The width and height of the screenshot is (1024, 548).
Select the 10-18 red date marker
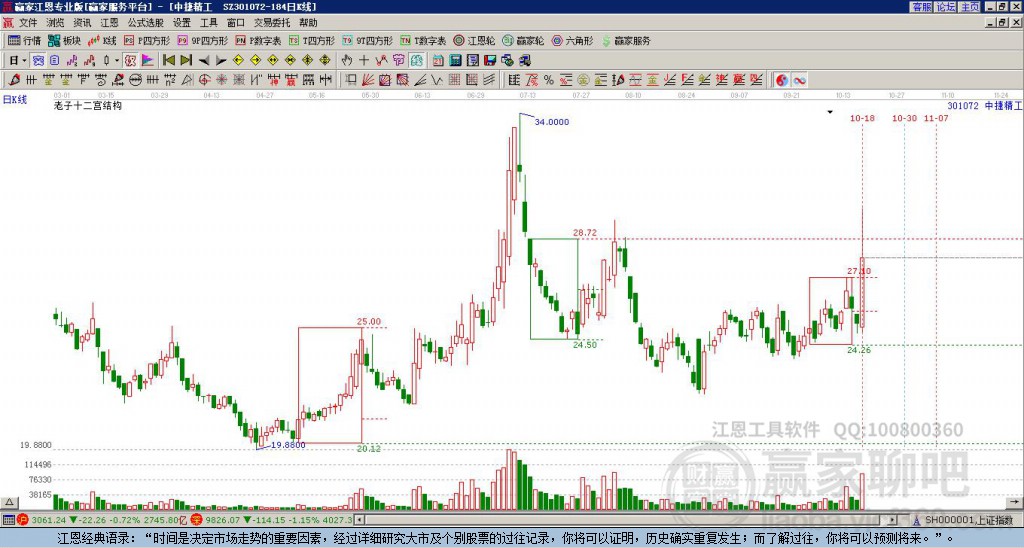pyautogui.click(x=862, y=118)
